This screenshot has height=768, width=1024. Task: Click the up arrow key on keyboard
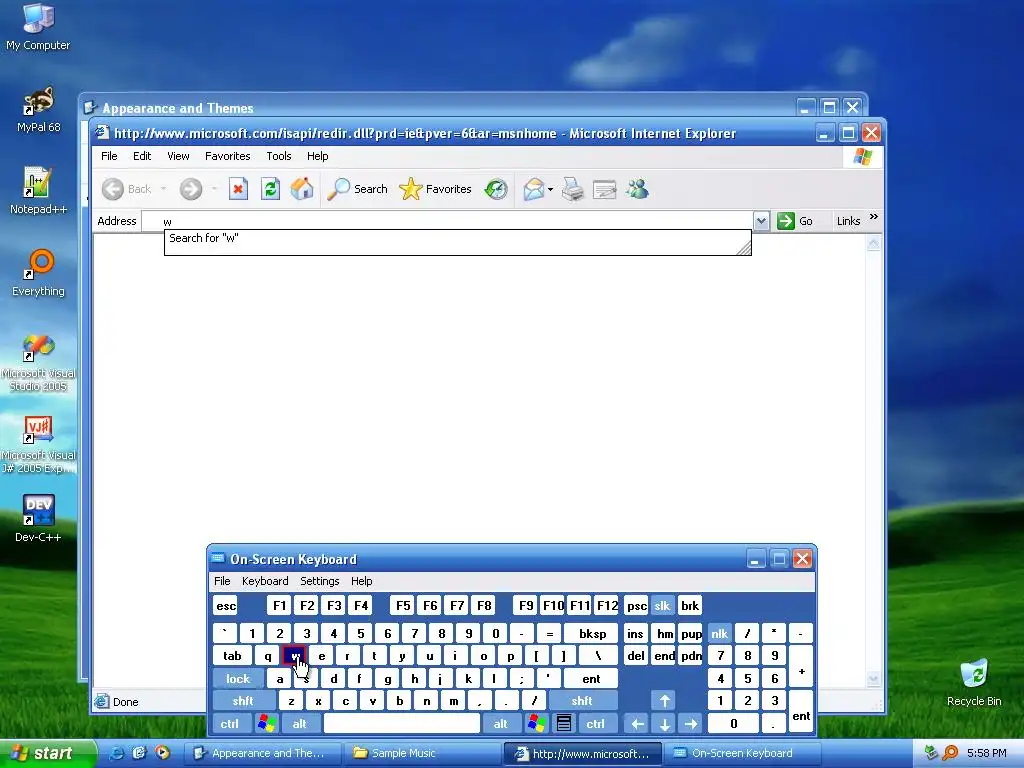(x=664, y=701)
